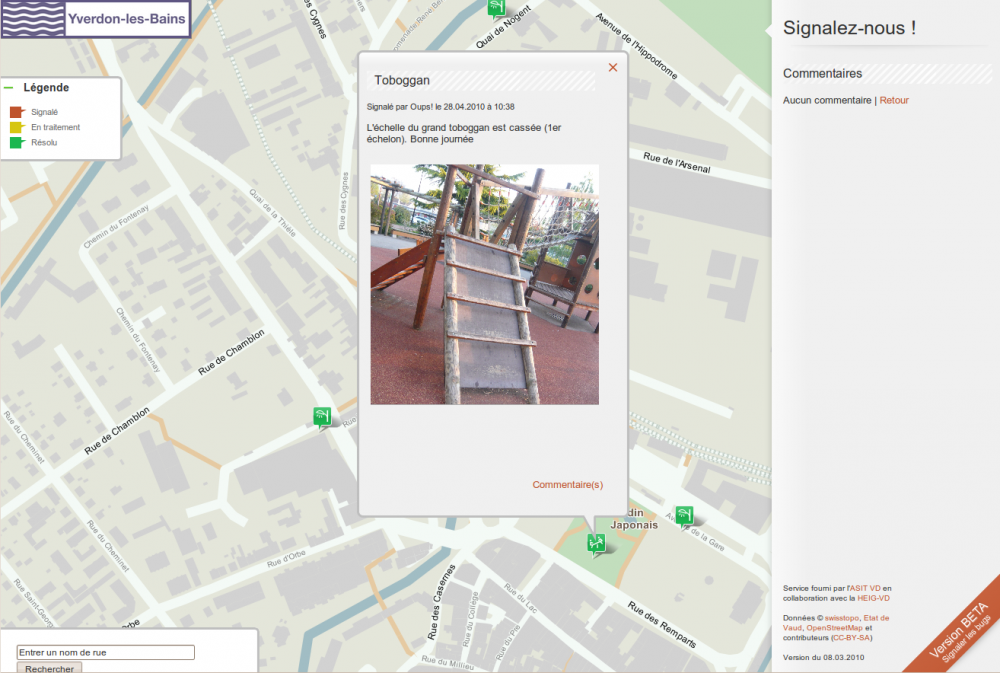Click the green Résolu flag icon
The width and height of the screenshot is (1000, 673).
click(x=17, y=142)
